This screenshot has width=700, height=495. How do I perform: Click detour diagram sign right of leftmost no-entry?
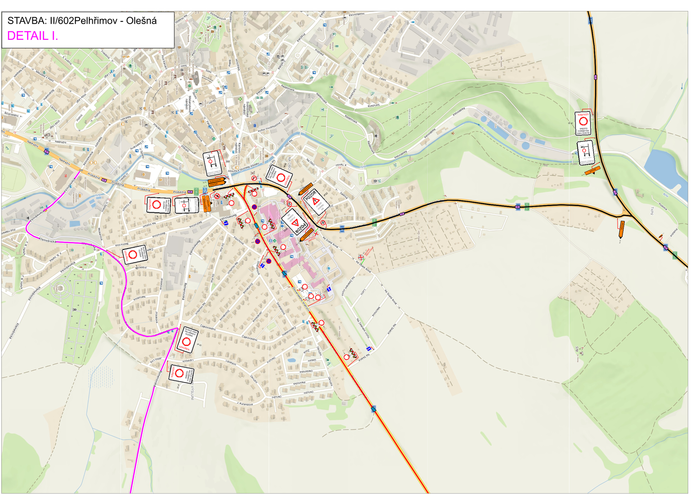pyautogui.click(x=186, y=204)
